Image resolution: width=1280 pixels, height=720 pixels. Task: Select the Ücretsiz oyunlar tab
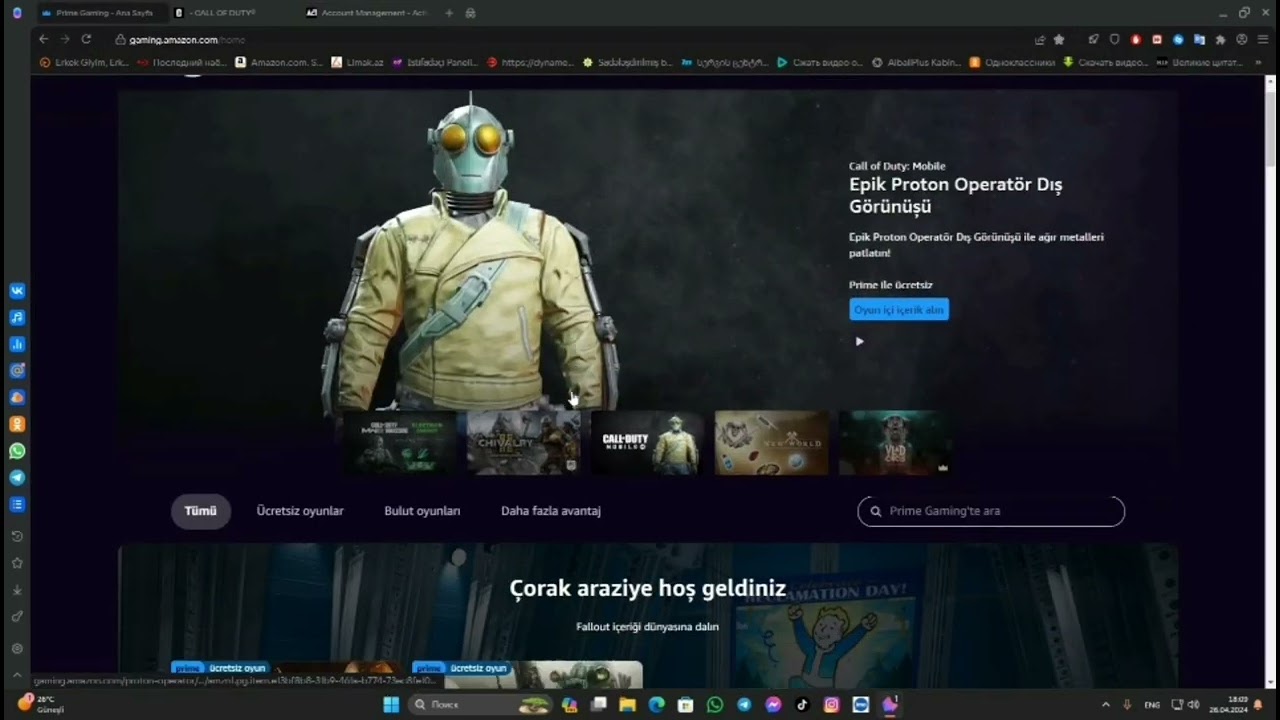(x=300, y=511)
